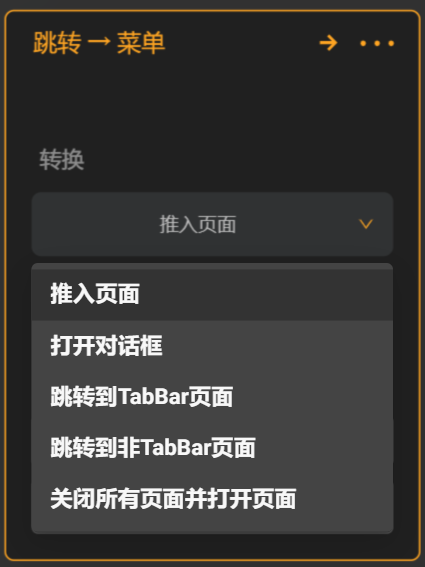Pick the 跳转到非TabBar页面 entry
The width and height of the screenshot is (425, 567).
[x=153, y=448]
